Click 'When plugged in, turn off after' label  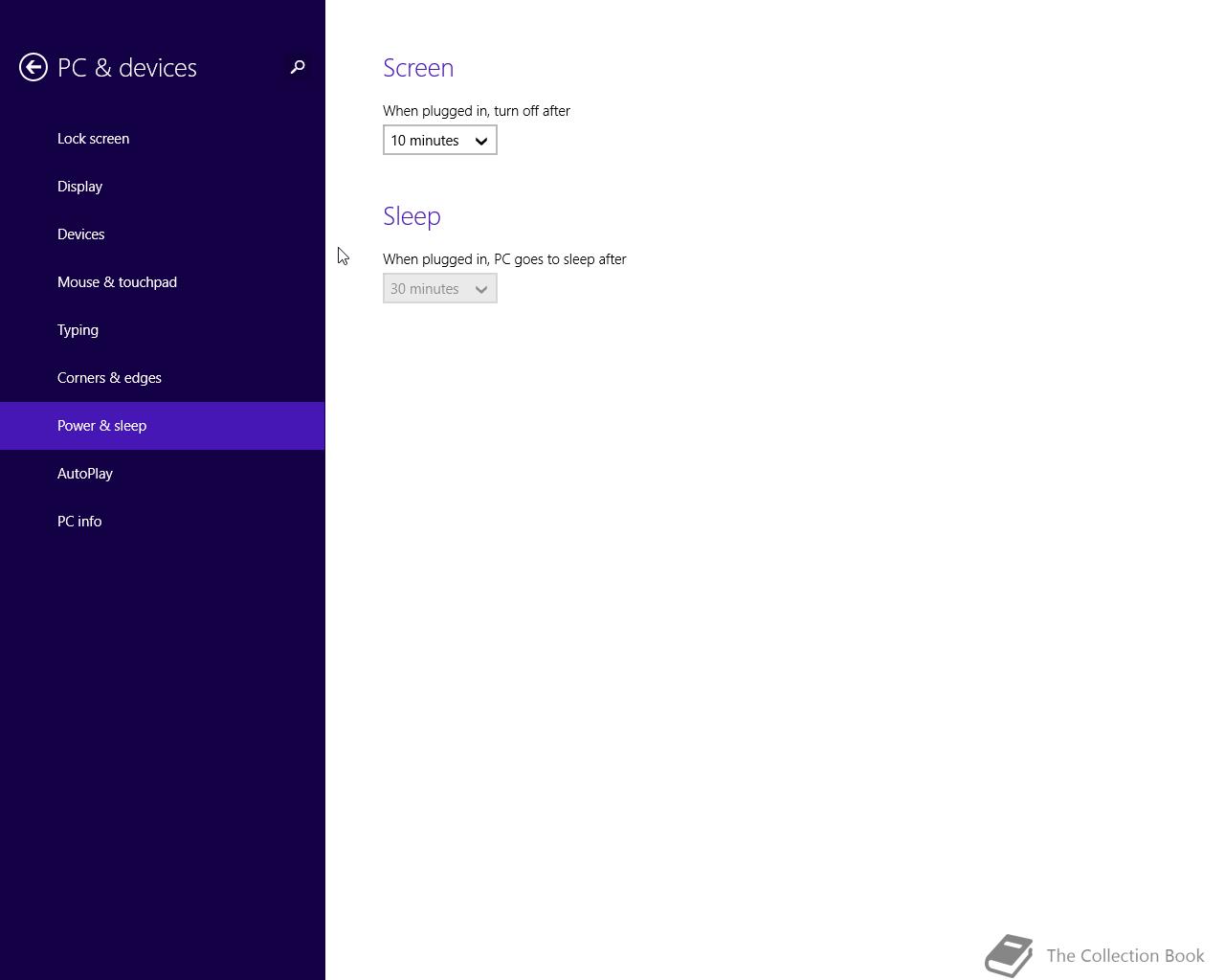tap(477, 111)
